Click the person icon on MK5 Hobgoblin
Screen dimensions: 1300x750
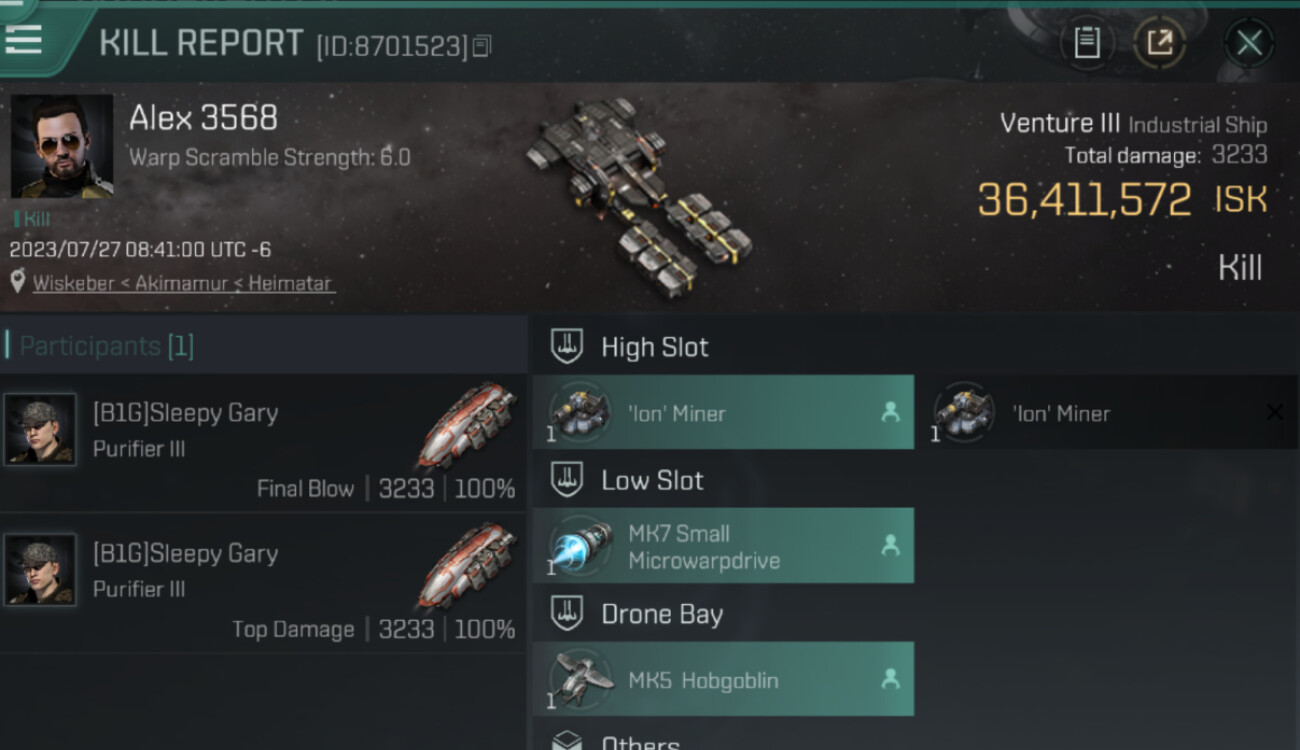coord(890,679)
